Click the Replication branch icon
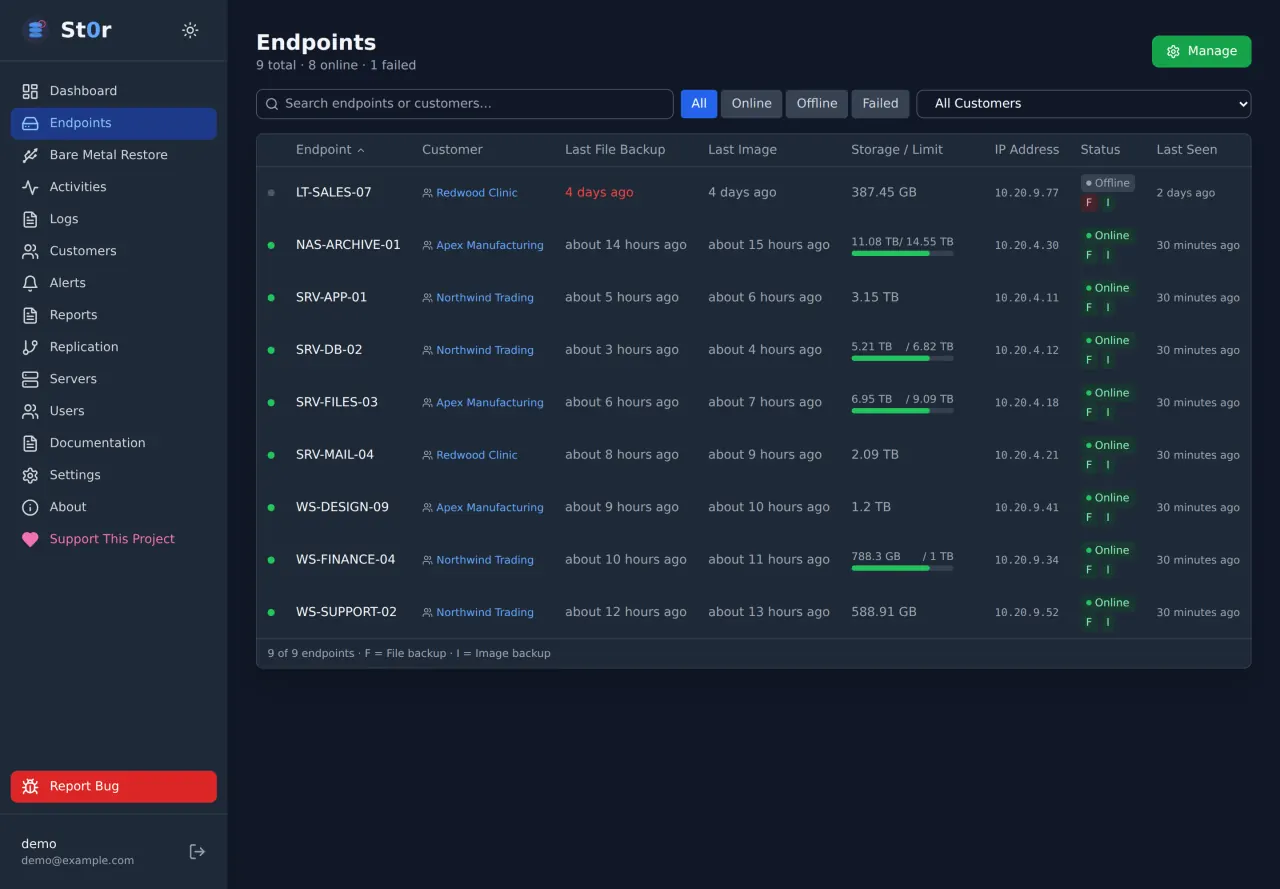This screenshot has width=1280, height=889. [x=30, y=347]
